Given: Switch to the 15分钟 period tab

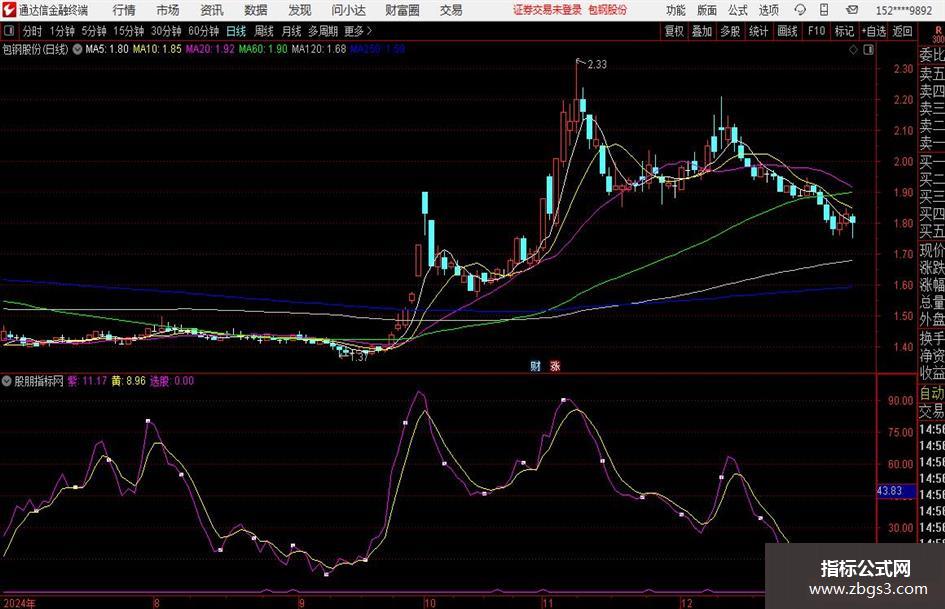Looking at the screenshot, I should pos(129,31).
